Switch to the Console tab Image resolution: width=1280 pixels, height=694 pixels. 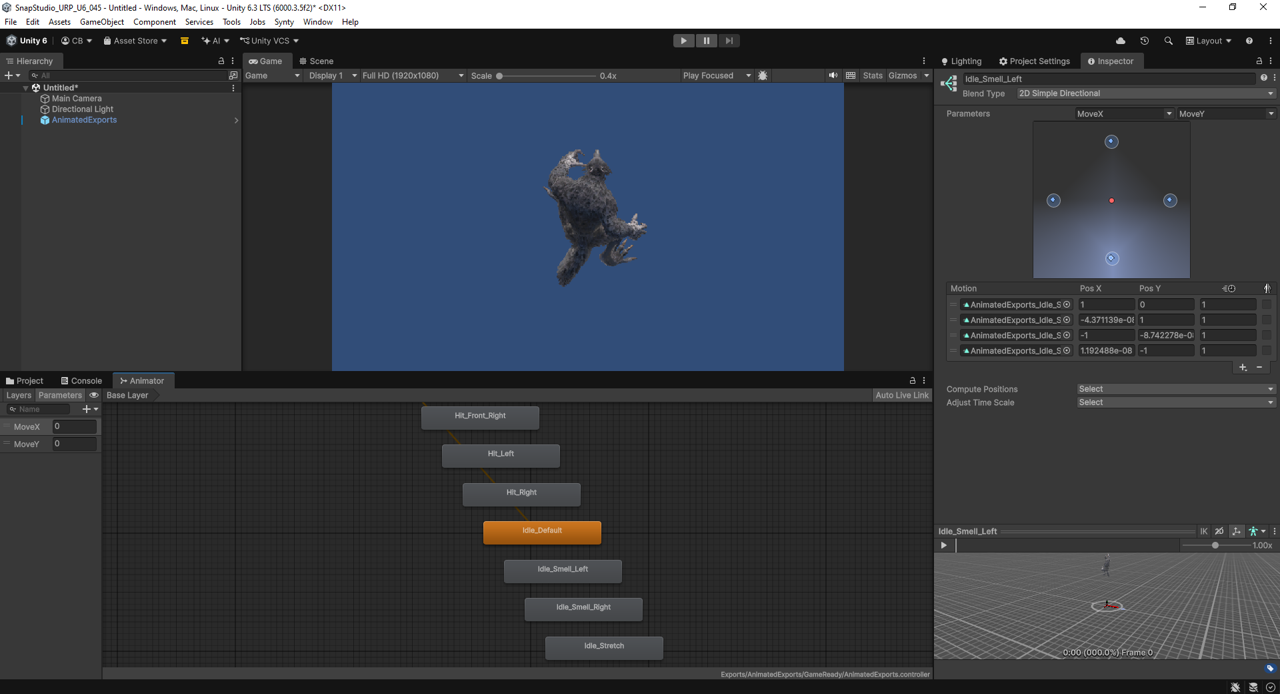point(81,381)
